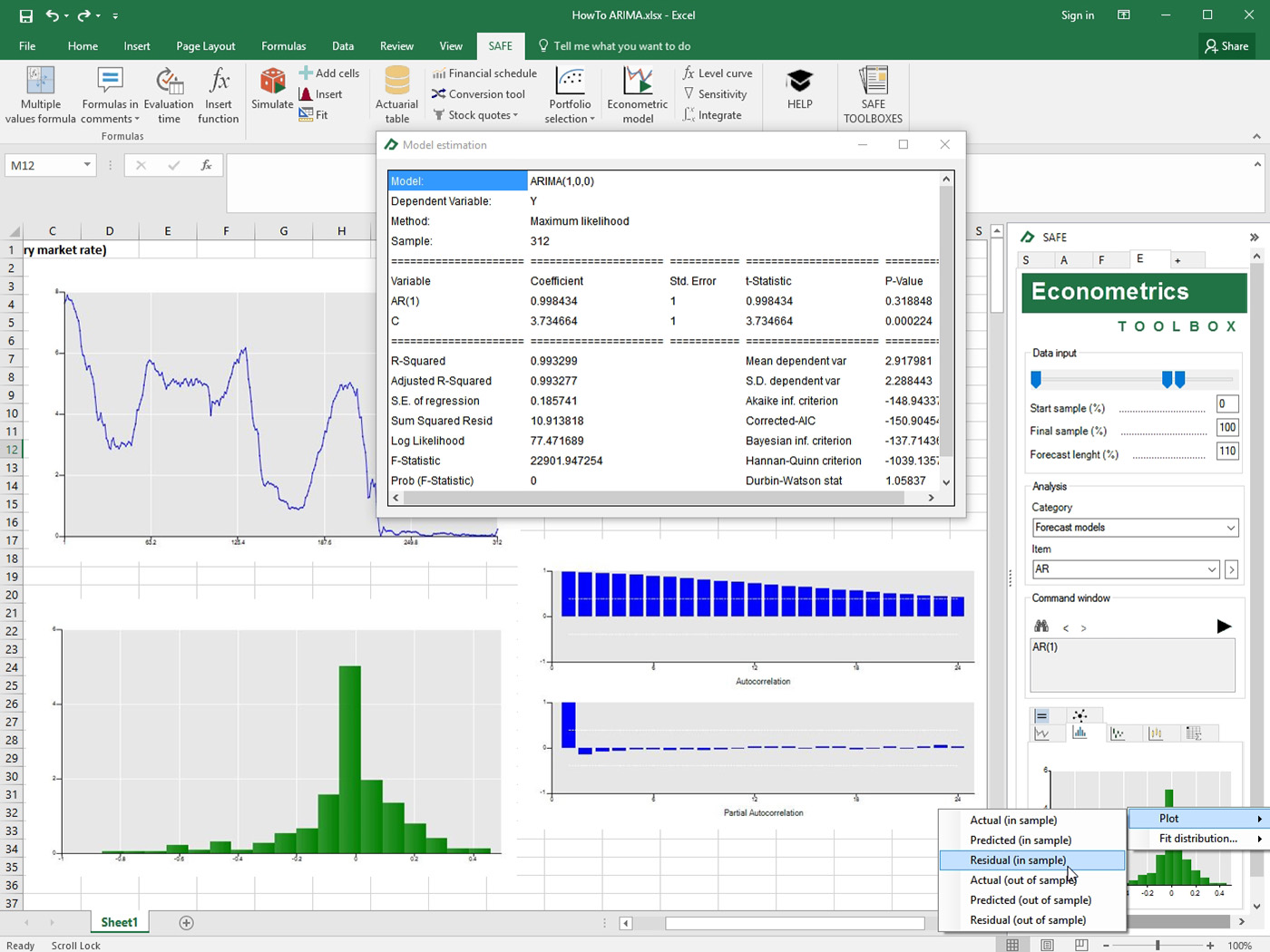Open the Item AR combo box

(x=1126, y=569)
